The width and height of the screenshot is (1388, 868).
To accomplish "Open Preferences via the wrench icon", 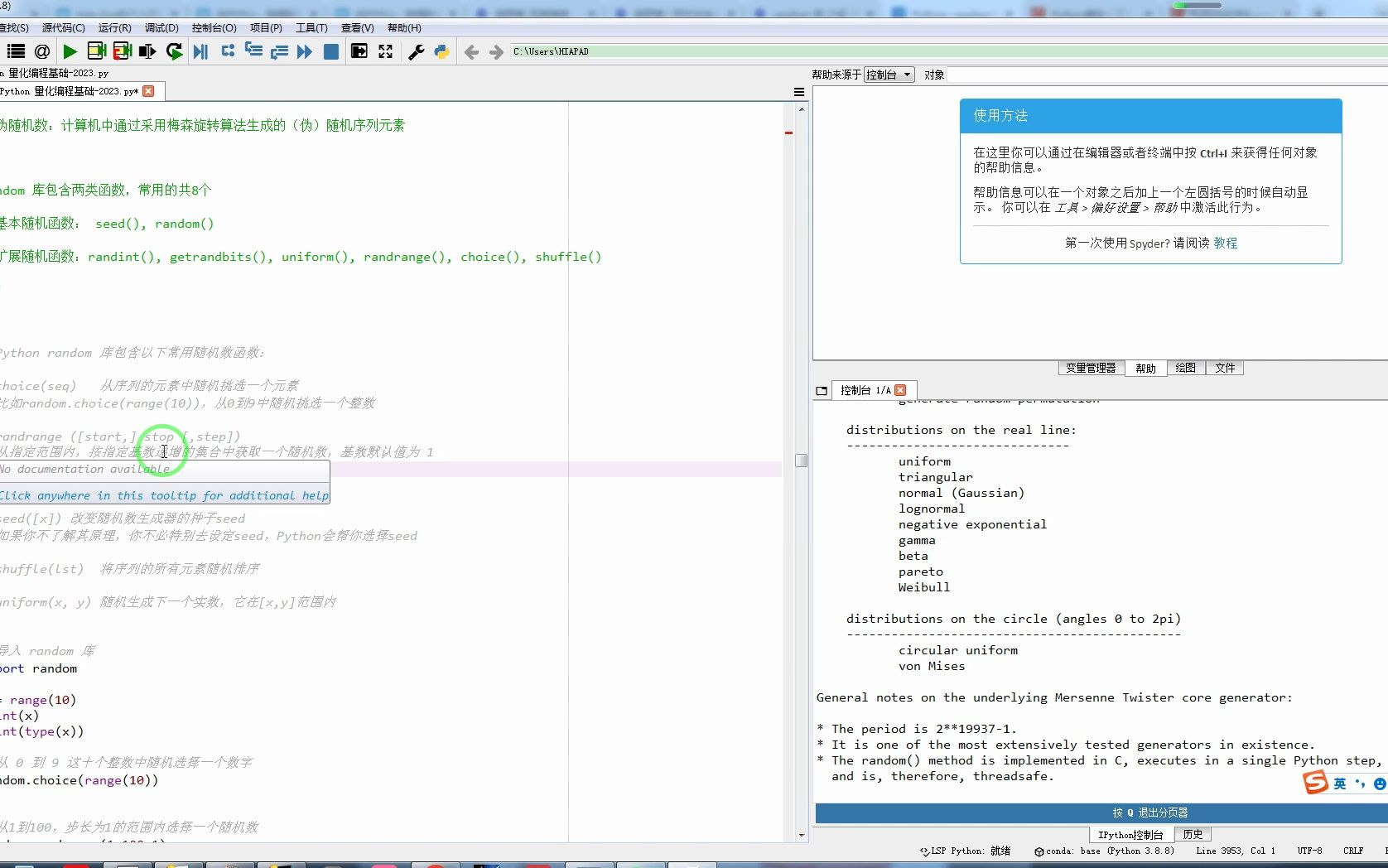I will click(417, 51).
